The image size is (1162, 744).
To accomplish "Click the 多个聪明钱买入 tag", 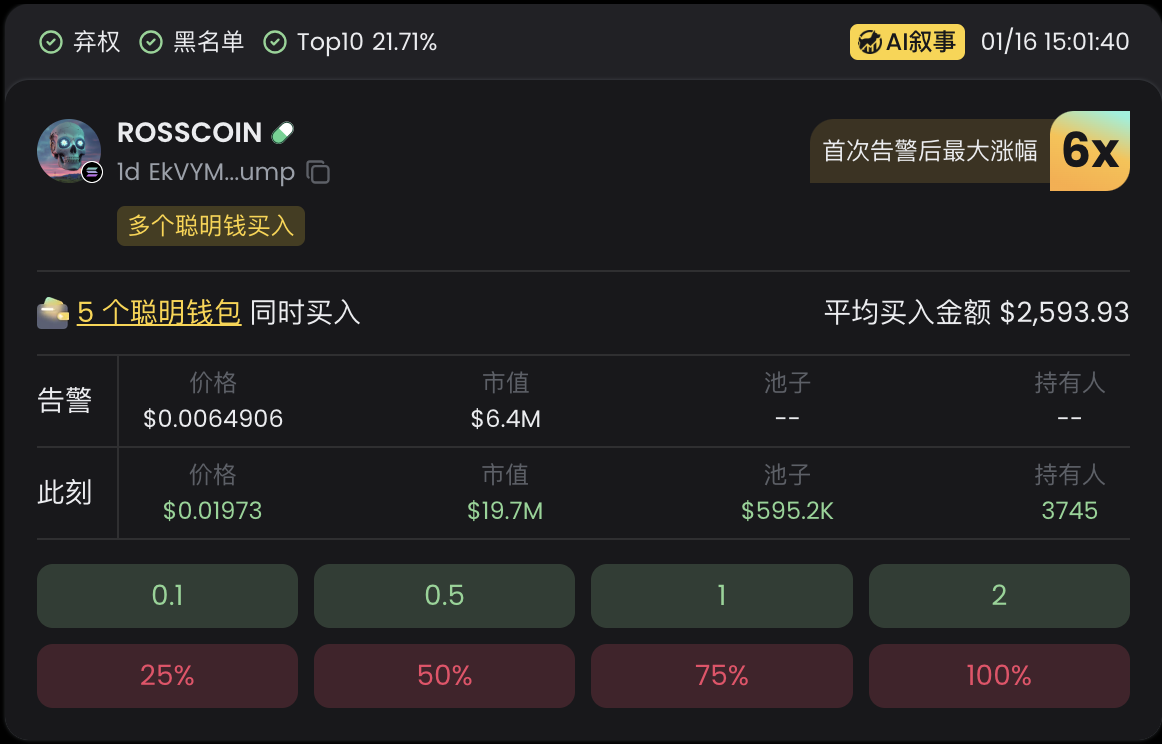I will [211, 226].
